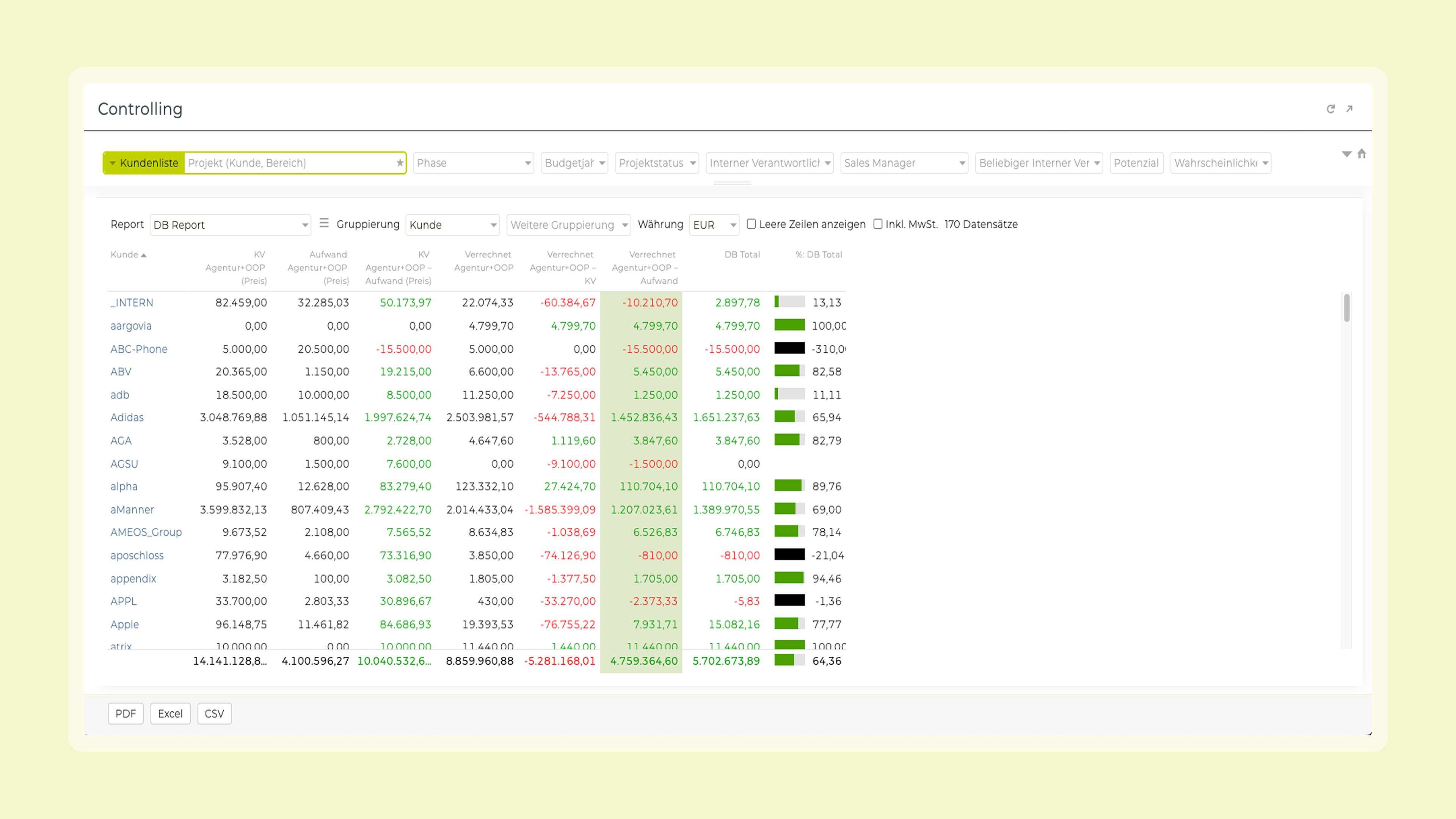Click the Adidas DB Total progress bar
Screen dimensions: 1456x819
click(x=789, y=417)
